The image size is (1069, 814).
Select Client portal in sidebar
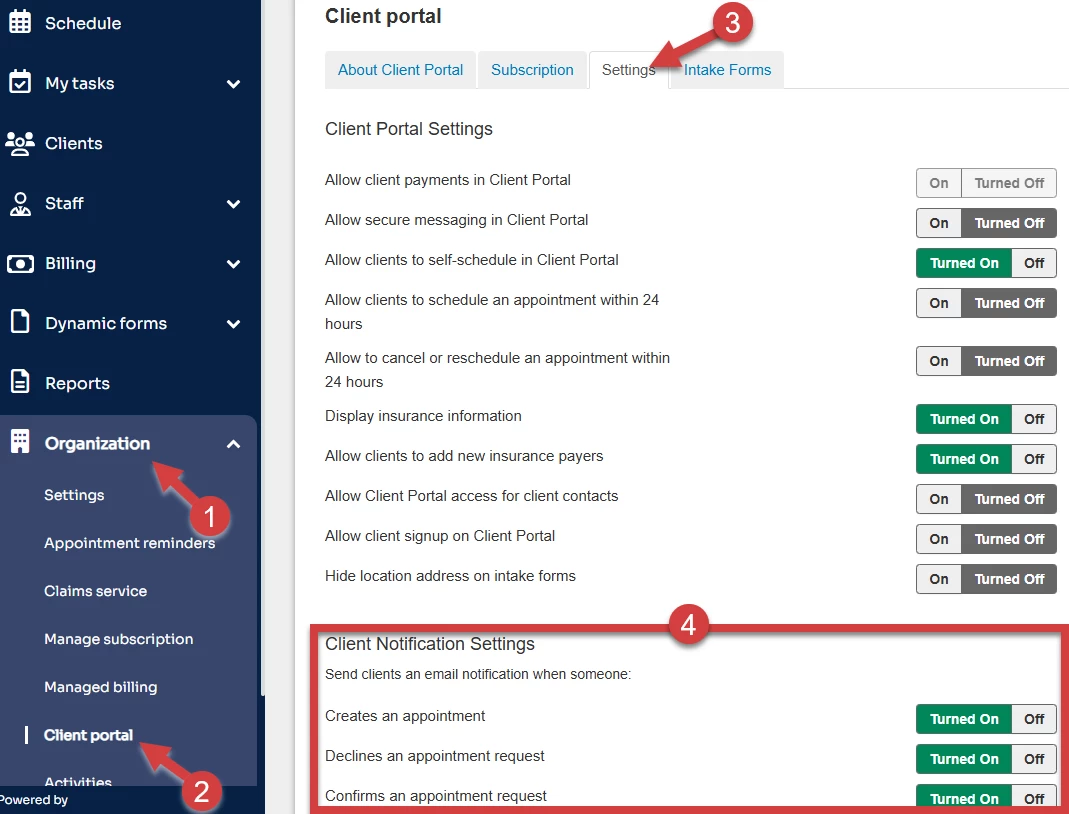[x=89, y=735]
